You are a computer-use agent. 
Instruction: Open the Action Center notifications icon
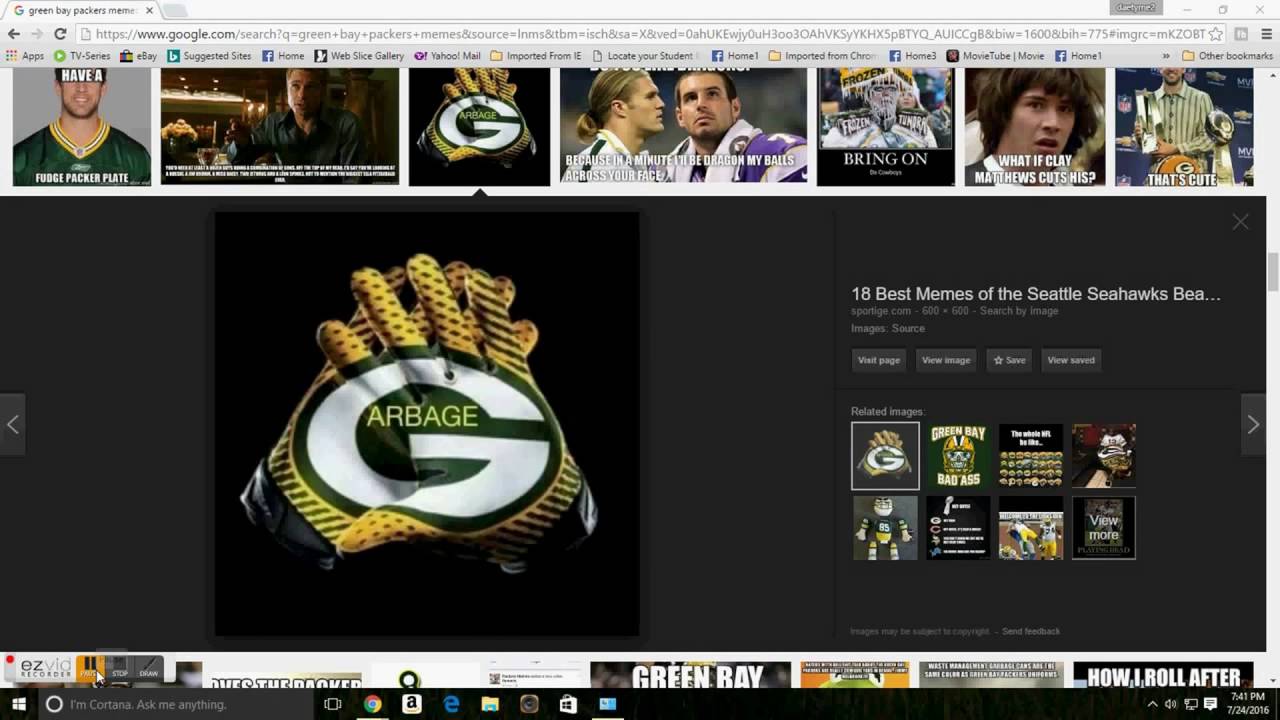(1209, 704)
